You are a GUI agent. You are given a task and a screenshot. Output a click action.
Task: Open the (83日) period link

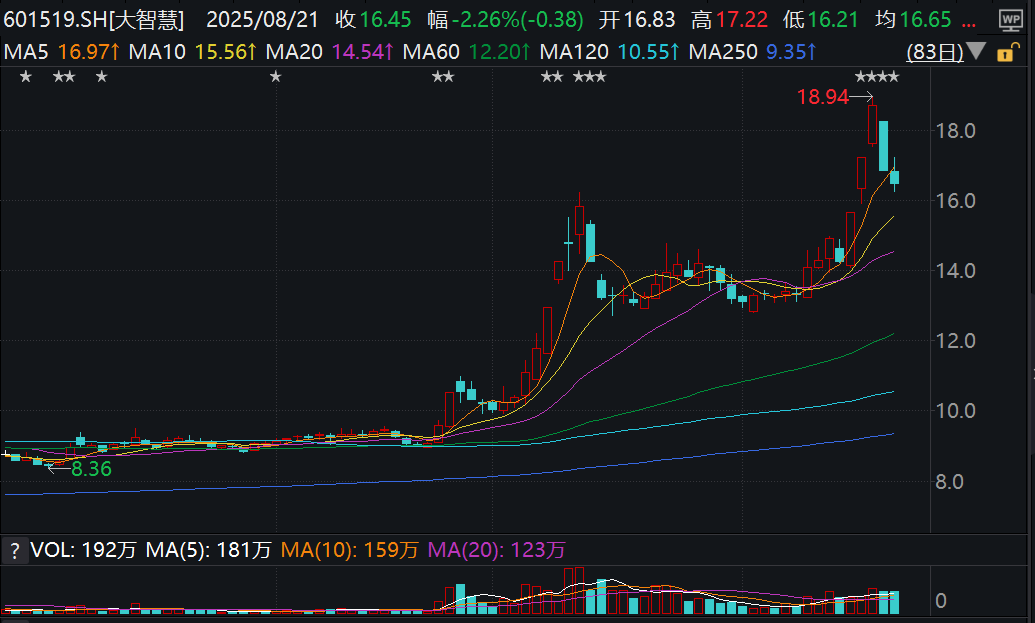935,51
